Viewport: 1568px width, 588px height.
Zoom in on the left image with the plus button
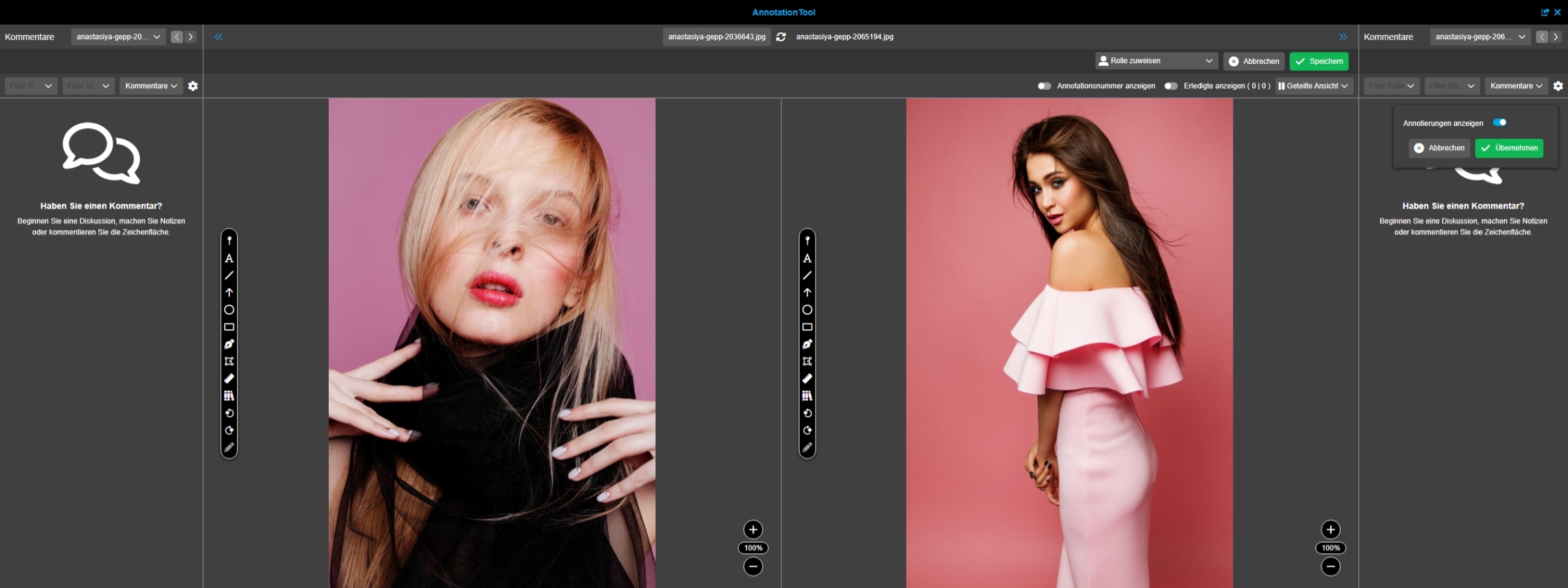pyautogui.click(x=753, y=530)
